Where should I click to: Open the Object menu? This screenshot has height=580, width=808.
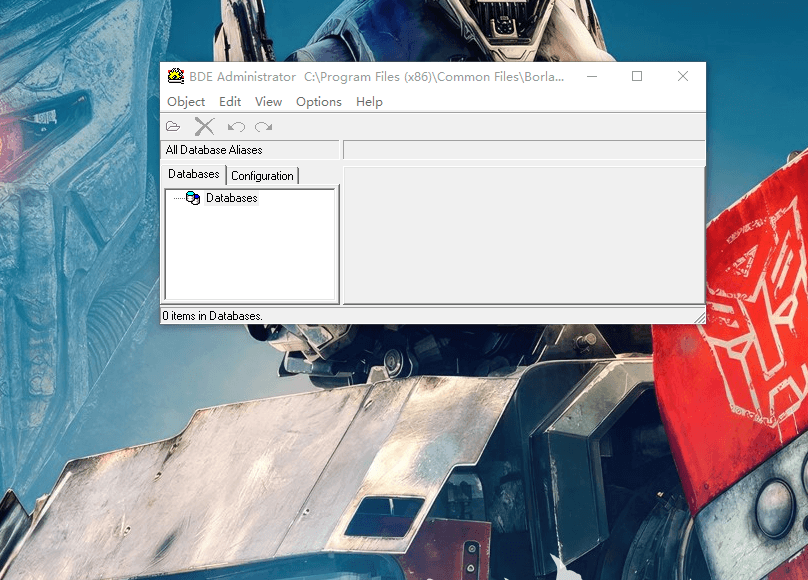186,102
